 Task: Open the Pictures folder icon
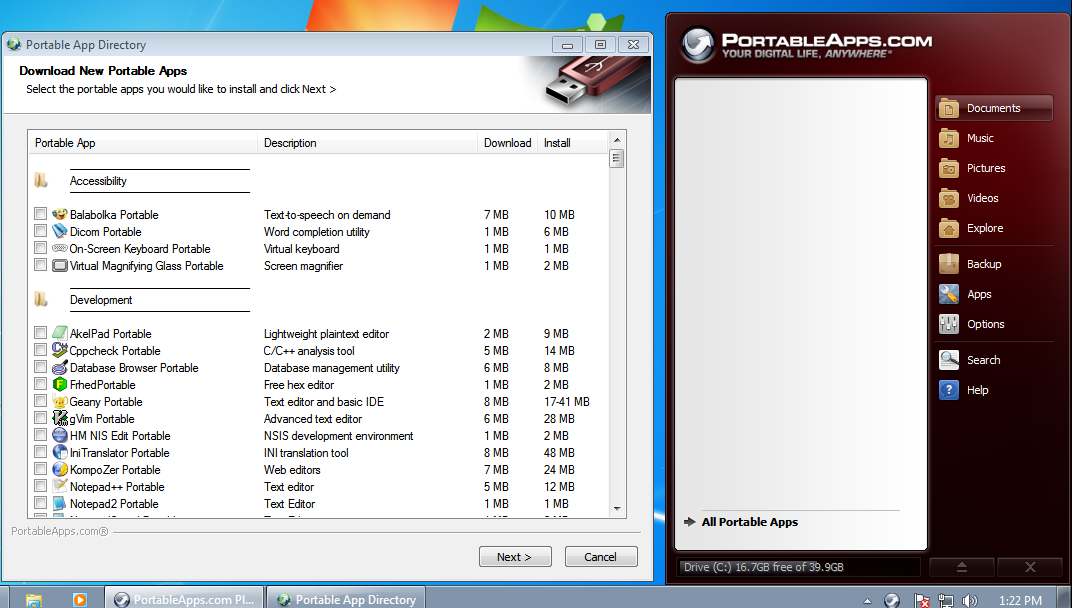coord(949,168)
